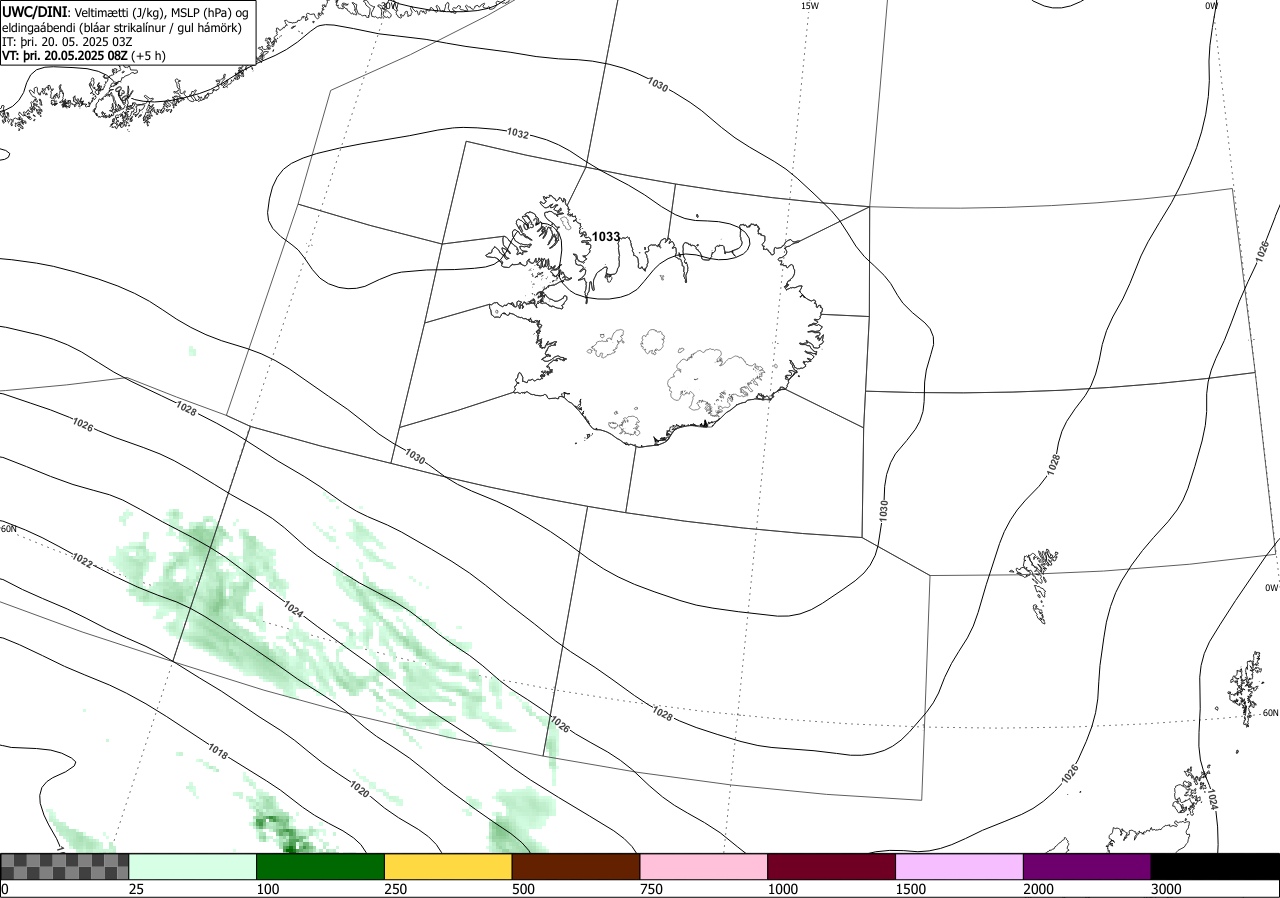This screenshot has width=1280, height=898.
Task: Click the legend value 500
Action: coord(523,889)
